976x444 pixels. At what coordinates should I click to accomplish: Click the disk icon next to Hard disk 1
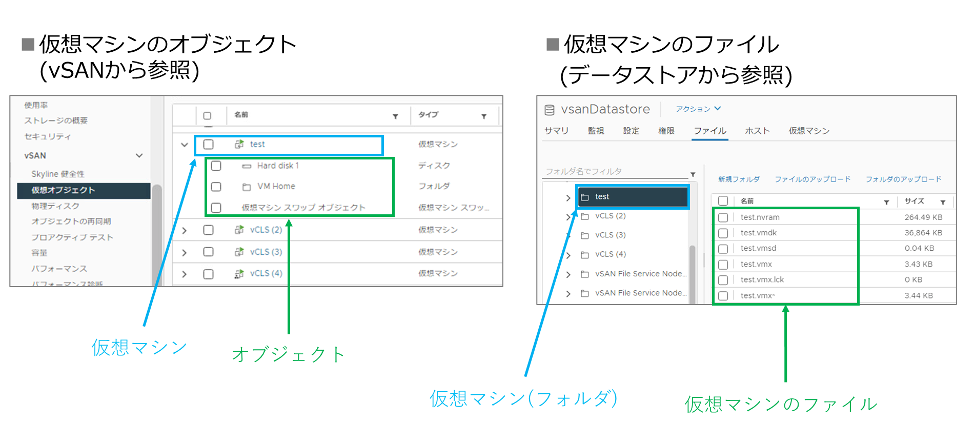click(x=246, y=166)
